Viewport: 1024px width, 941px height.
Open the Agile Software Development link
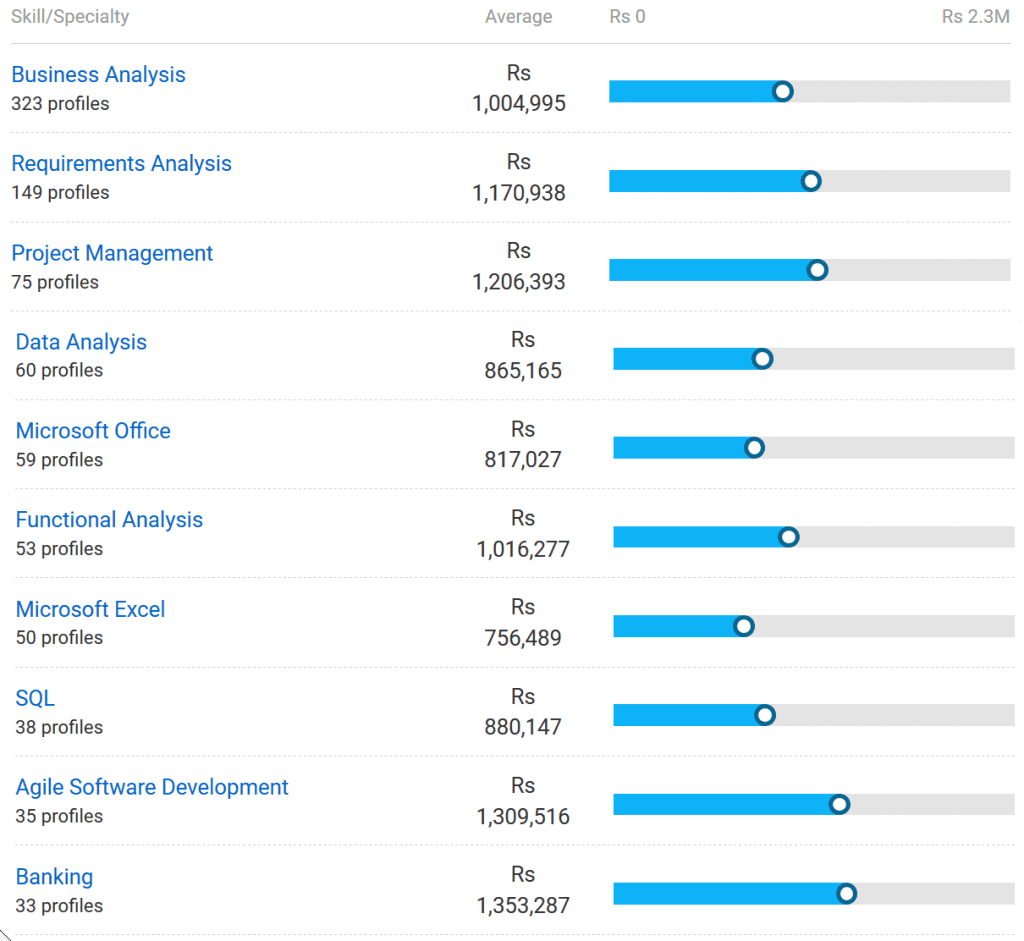pyautogui.click(x=152, y=788)
